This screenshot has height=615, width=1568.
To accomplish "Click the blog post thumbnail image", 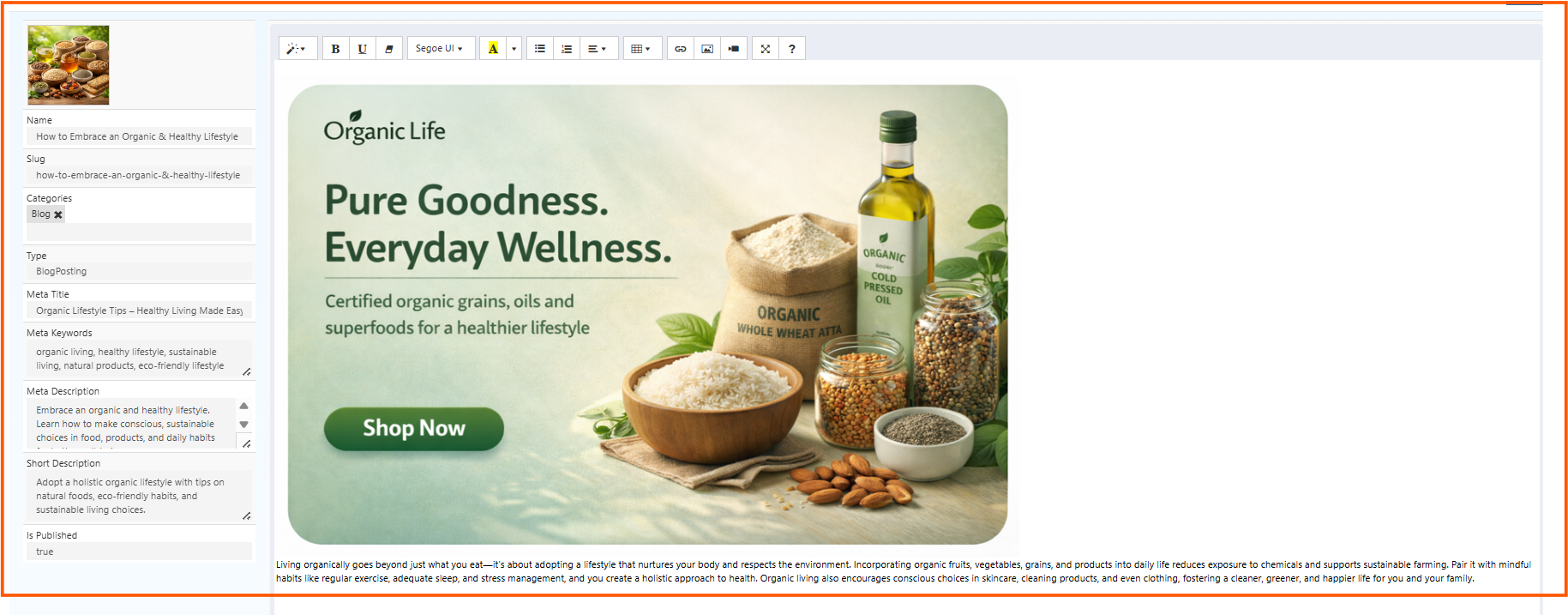I will click(x=69, y=65).
